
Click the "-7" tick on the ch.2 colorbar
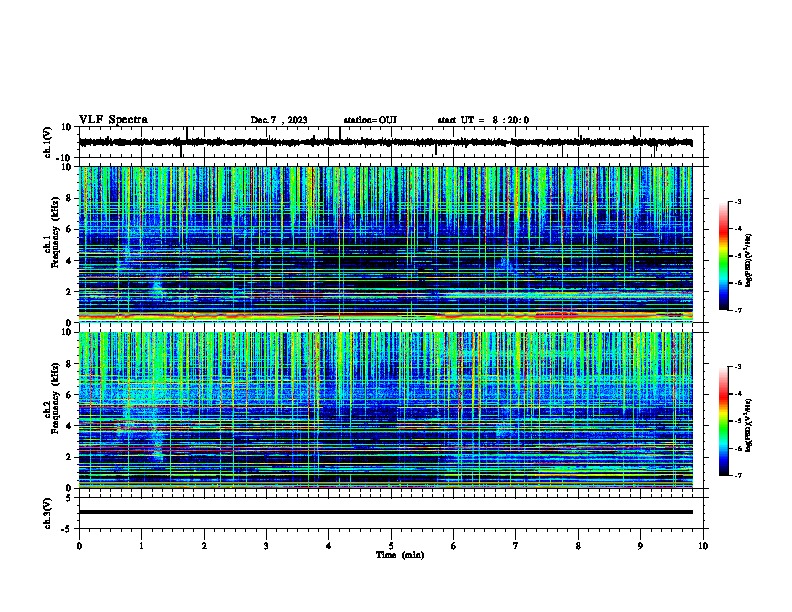[x=738, y=475]
